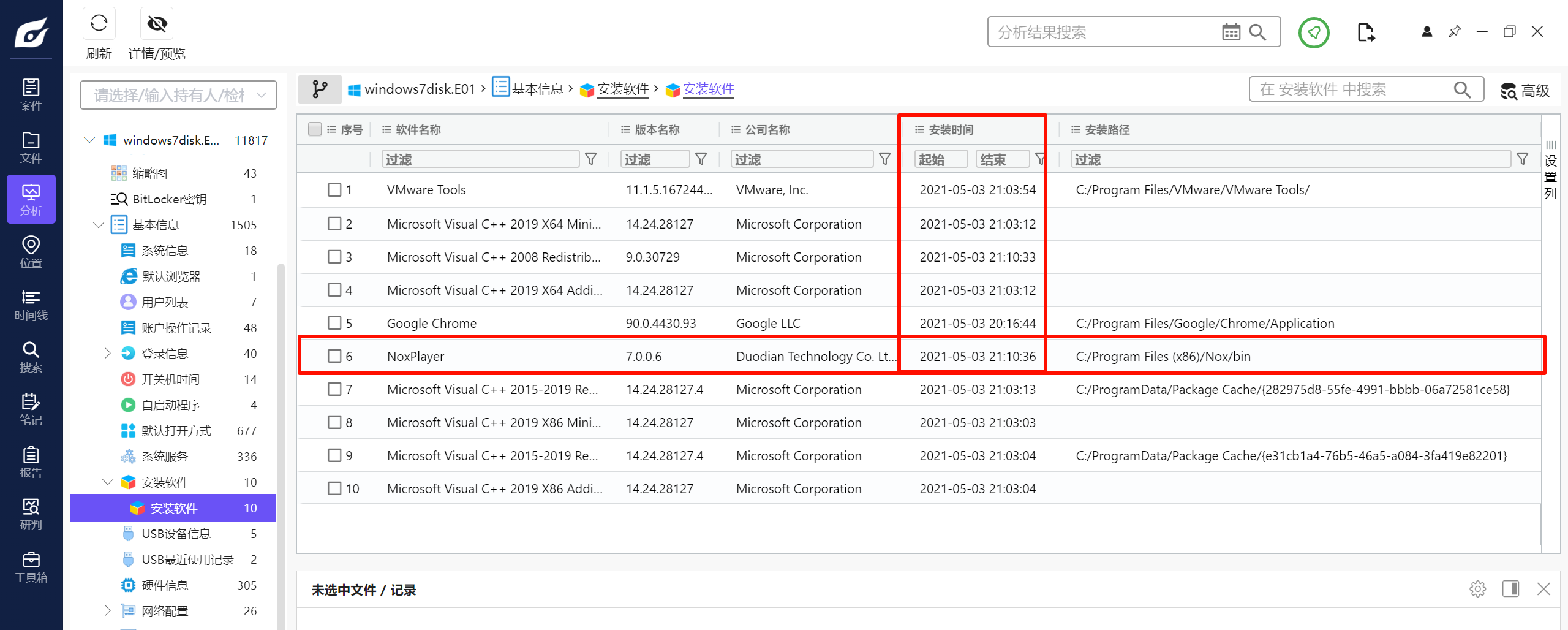
Task: Click the calendar icon in the search box
Action: pyautogui.click(x=1231, y=32)
